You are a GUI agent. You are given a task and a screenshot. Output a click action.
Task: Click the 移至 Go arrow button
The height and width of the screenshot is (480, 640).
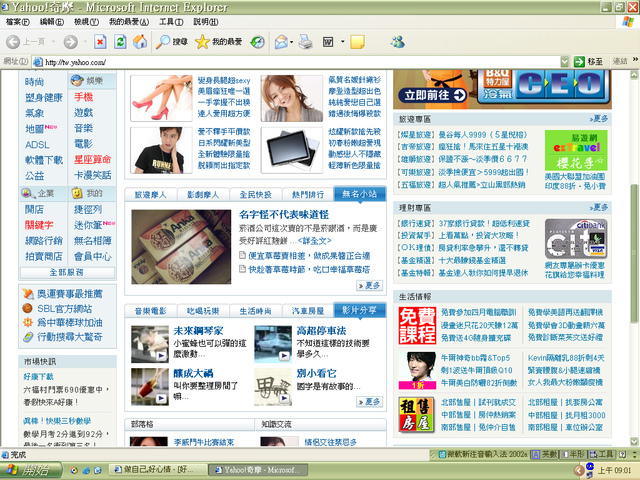[x=588, y=62]
